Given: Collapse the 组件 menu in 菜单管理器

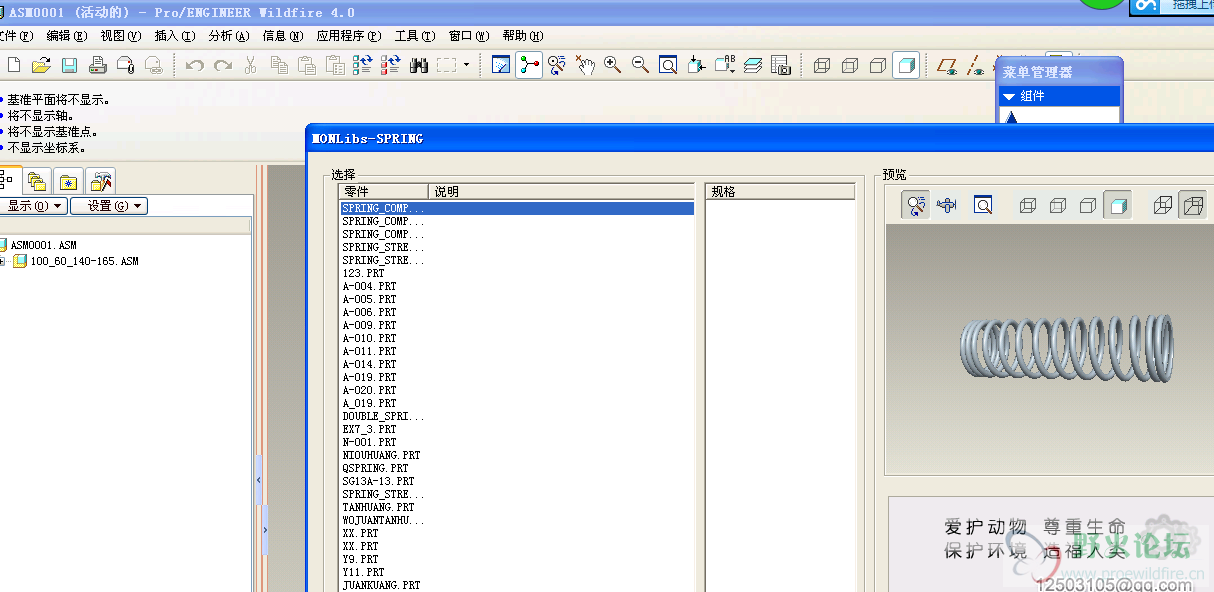Looking at the screenshot, I should [x=1009, y=96].
